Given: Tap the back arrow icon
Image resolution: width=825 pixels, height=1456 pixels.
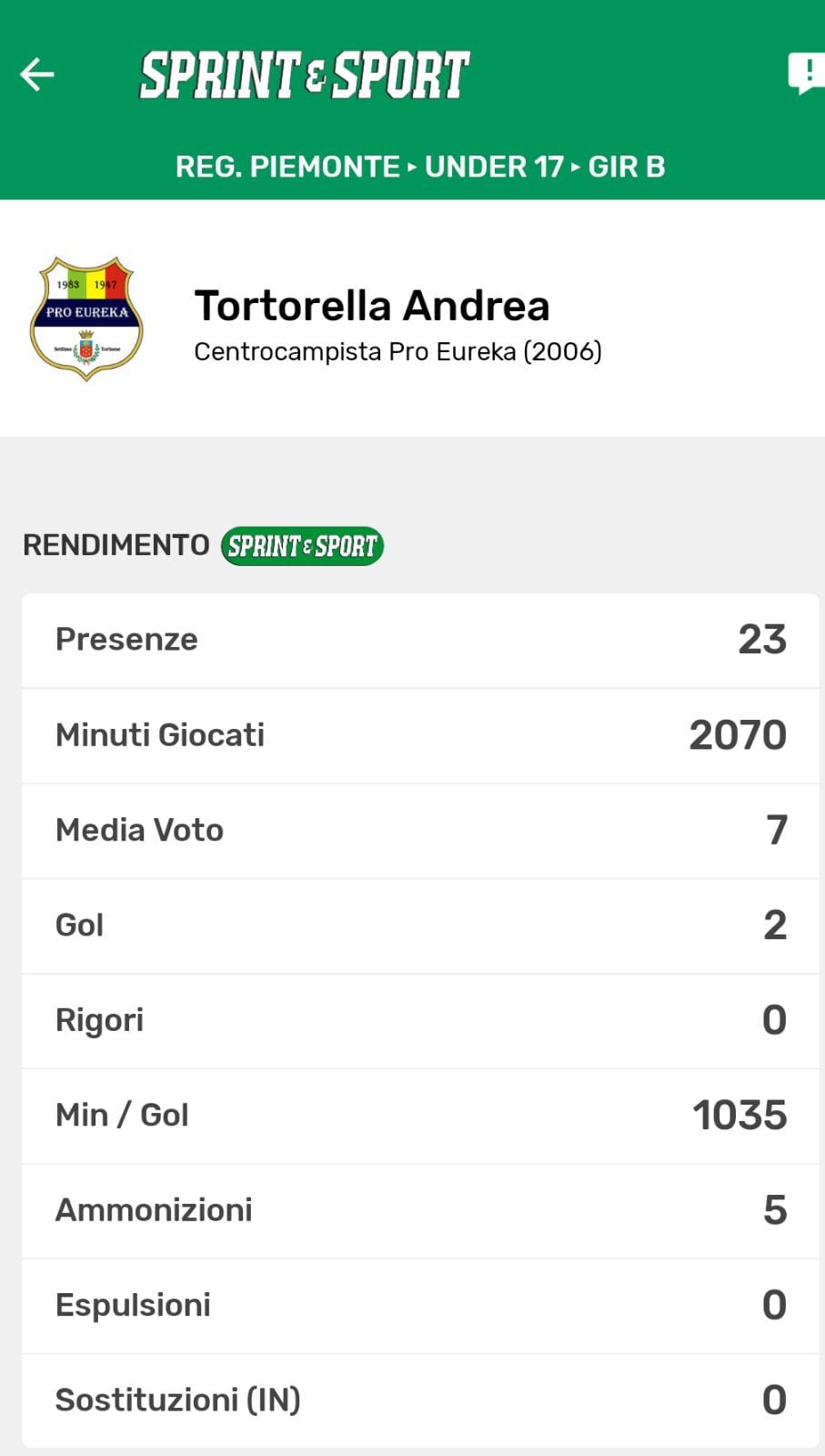Looking at the screenshot, I should pos(37,75).
